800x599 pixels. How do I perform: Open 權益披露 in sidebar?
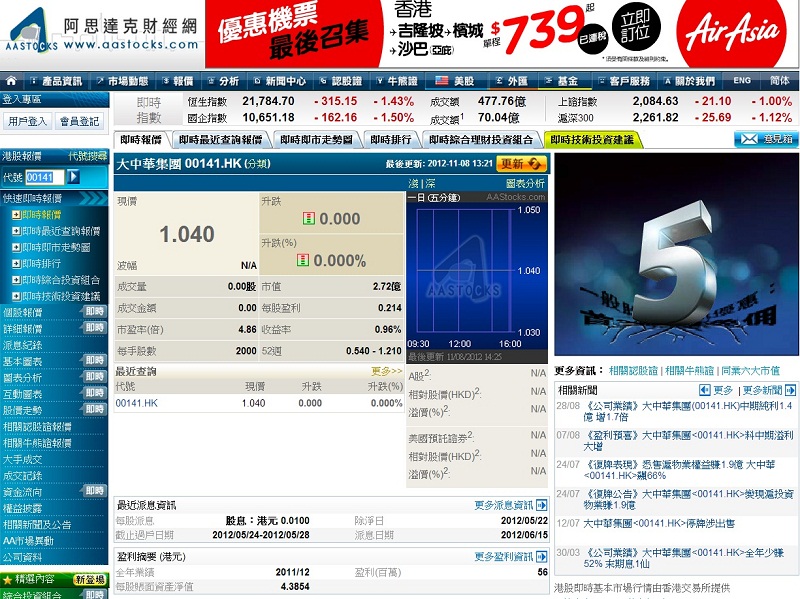point(22,508)
